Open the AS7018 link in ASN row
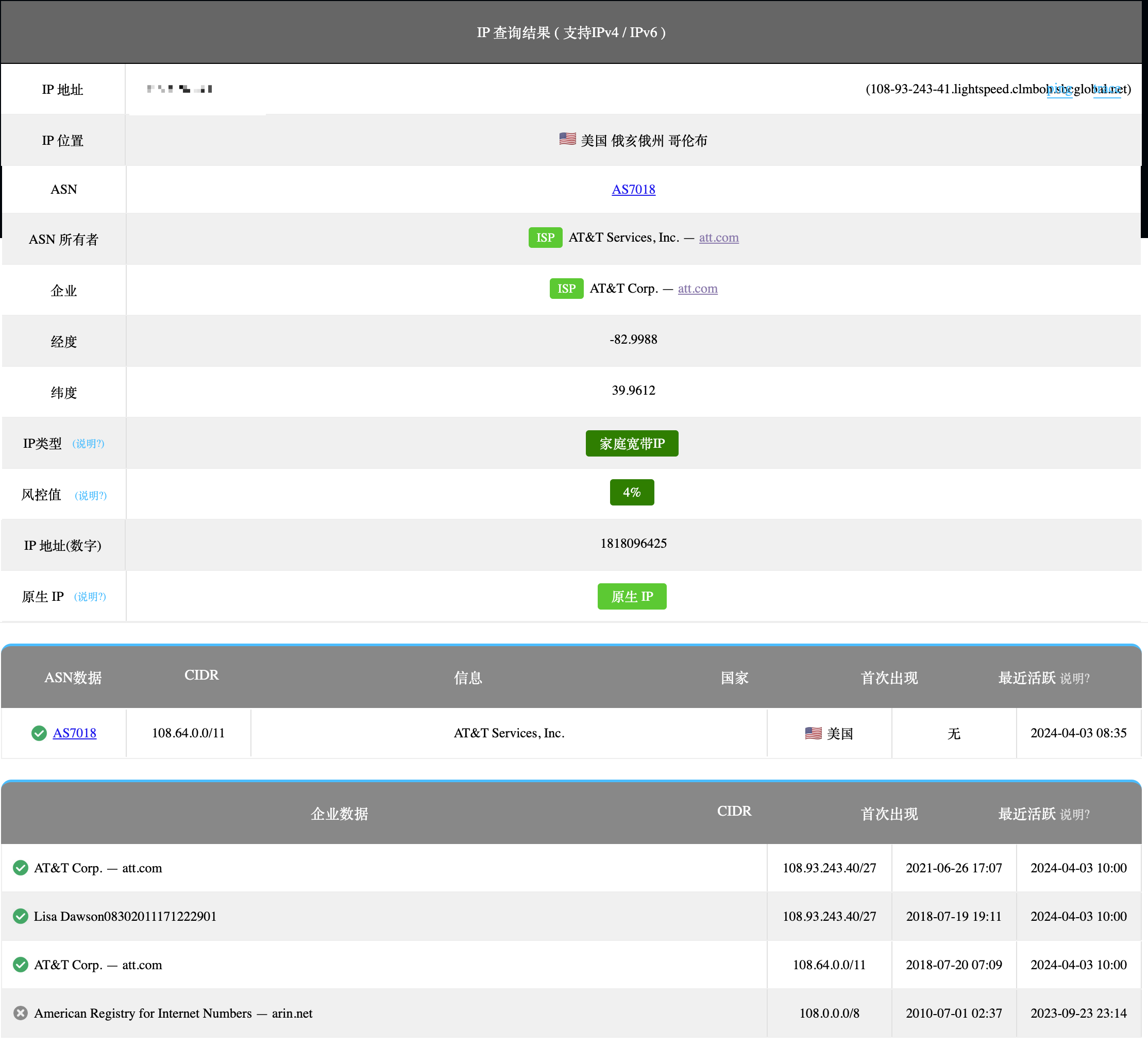The width and height of the screenshot is (1148, 1046). tap(633, 190)
